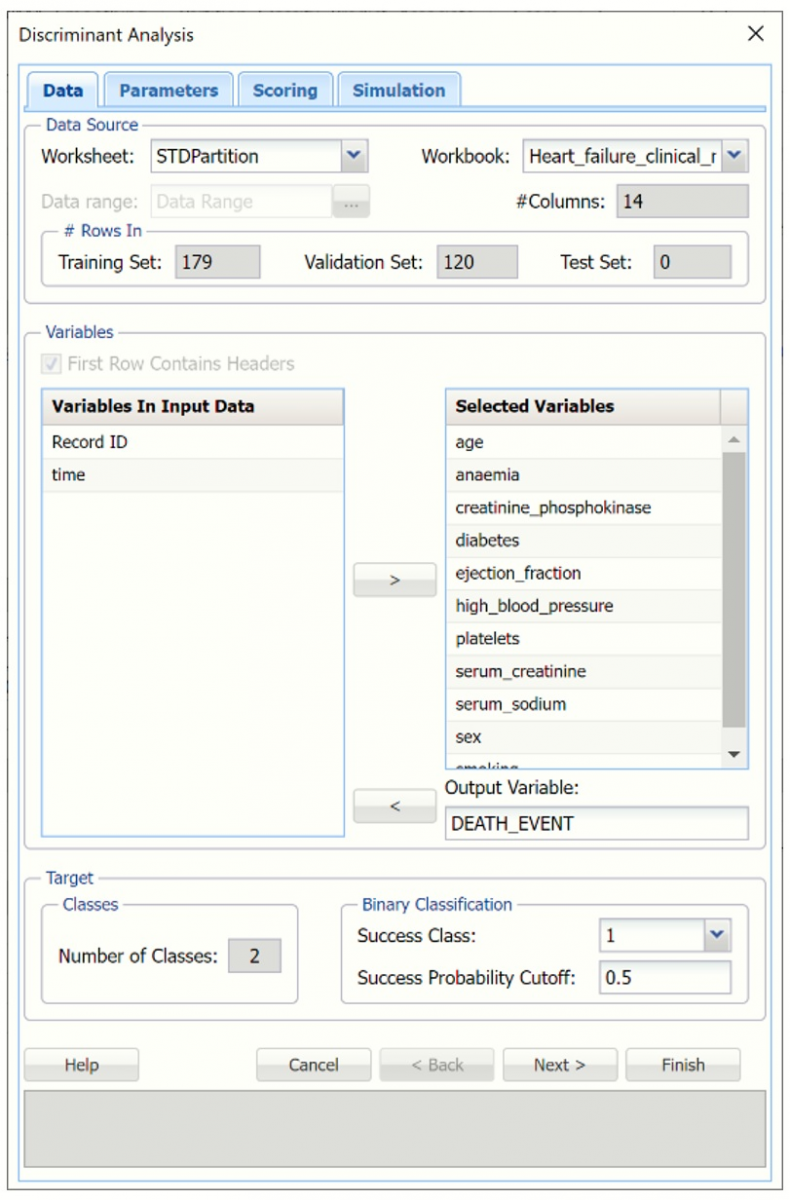Cancel the Discriminant Analysis dialog
The height and width of the screenshot is (1200, 790).
(x=313, y=1065)
